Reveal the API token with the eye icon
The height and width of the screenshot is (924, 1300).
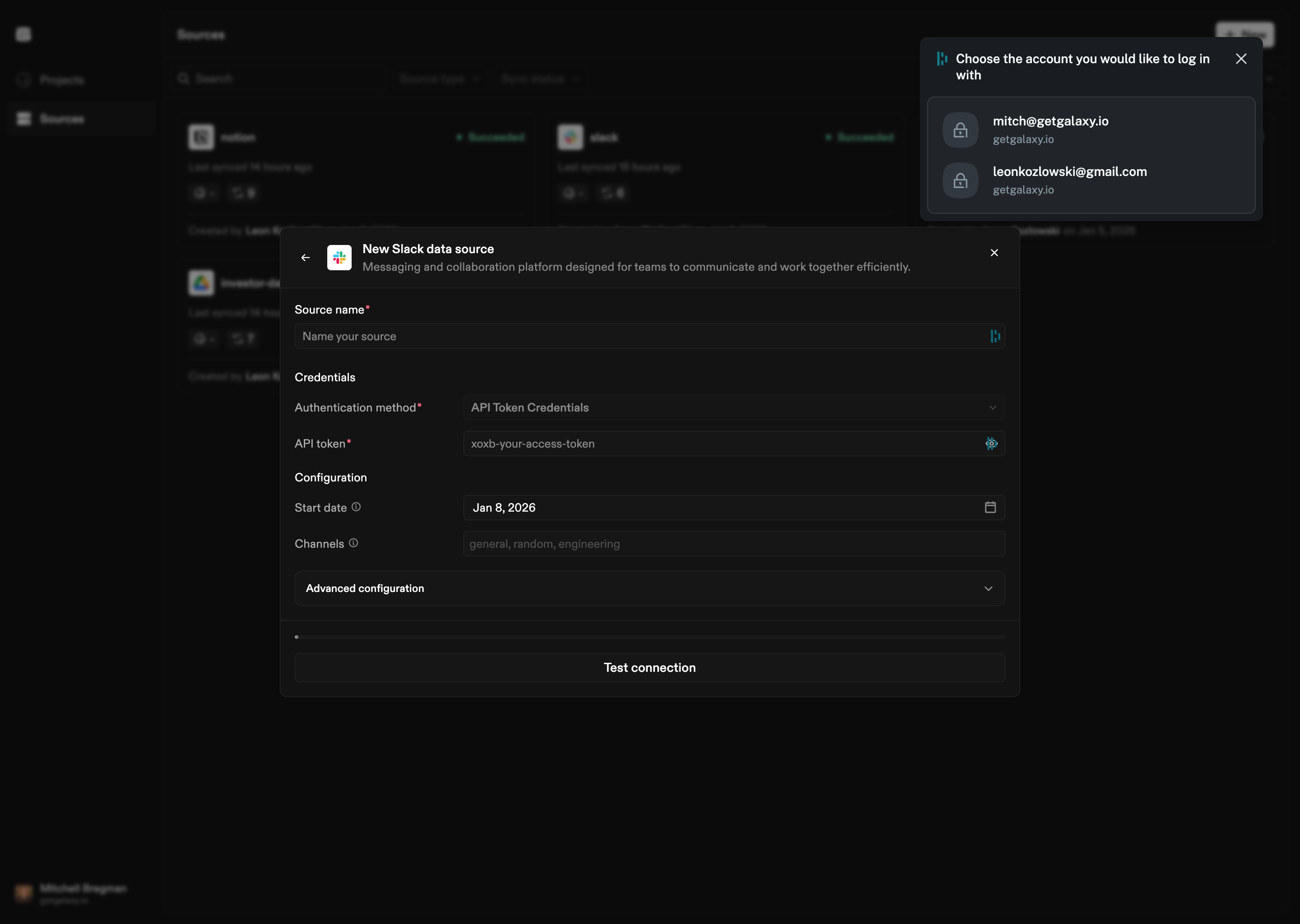click(x=992, y=443)
